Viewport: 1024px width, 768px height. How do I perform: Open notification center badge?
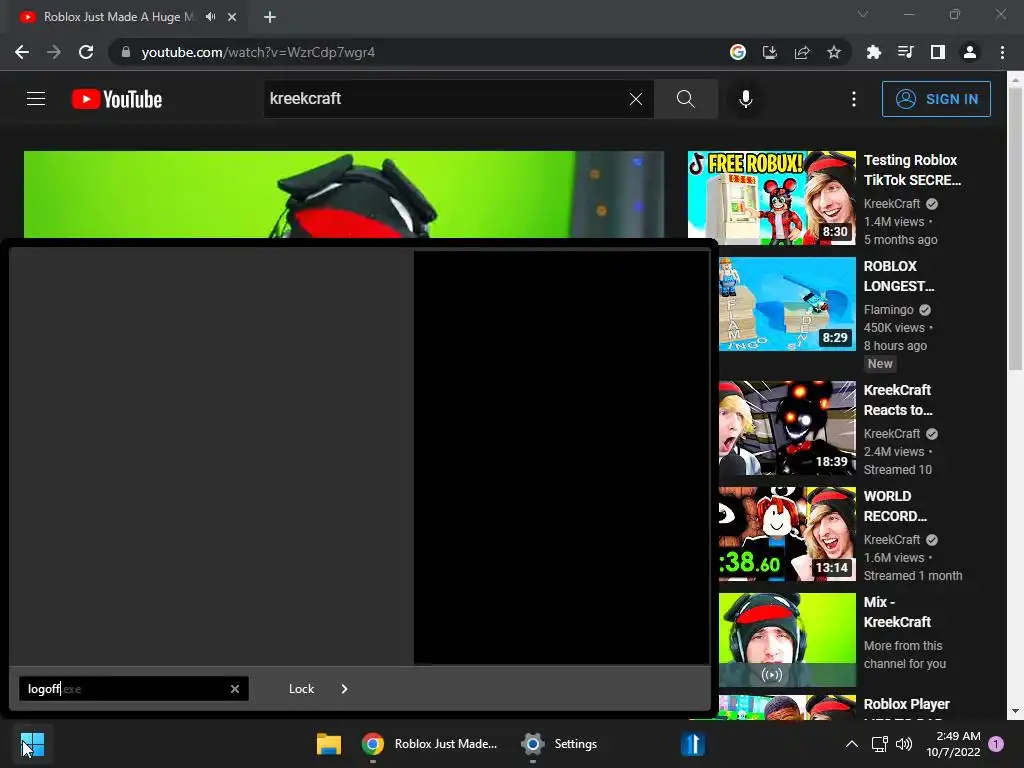(x=996, y=744)
